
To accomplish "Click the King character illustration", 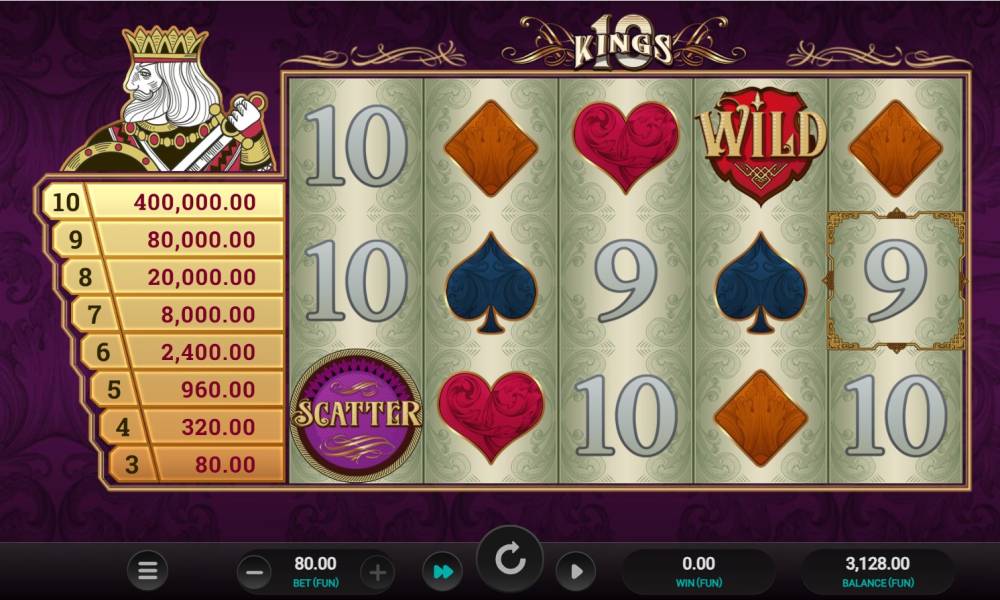I will (x=171, y=101).
